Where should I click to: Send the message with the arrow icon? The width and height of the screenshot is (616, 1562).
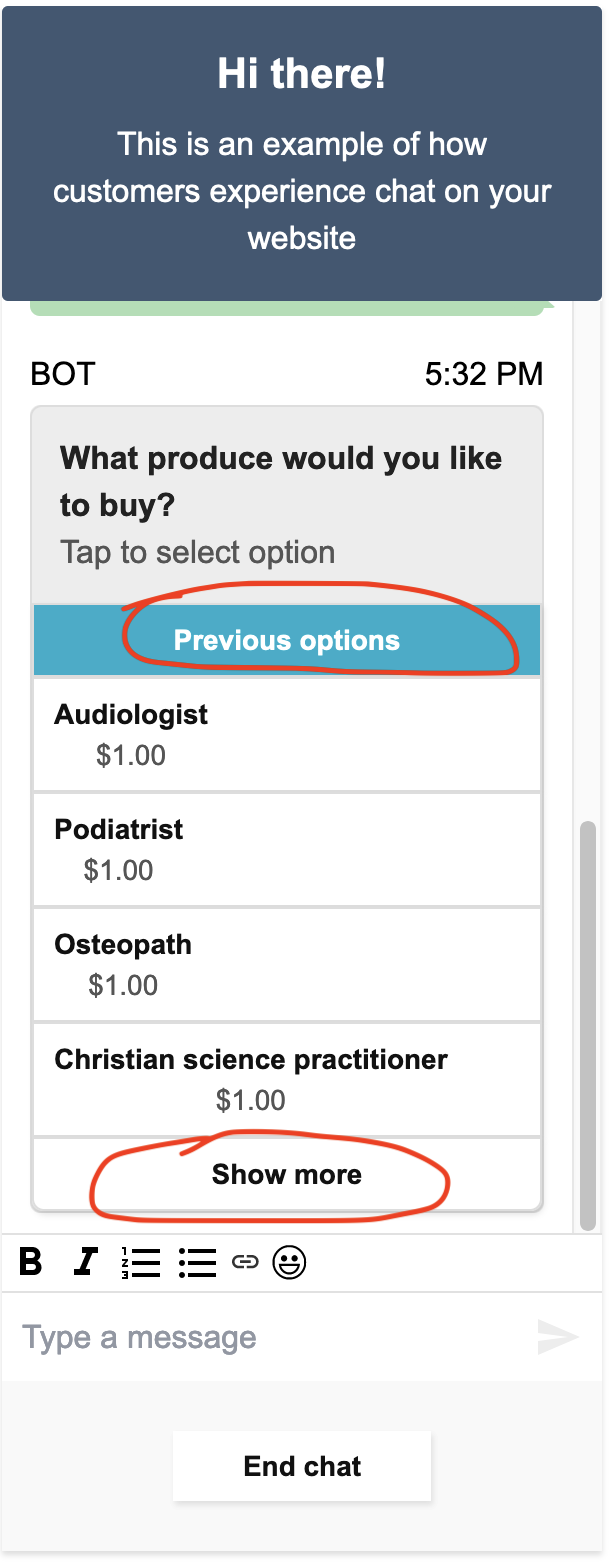[x=558, y=1337]
